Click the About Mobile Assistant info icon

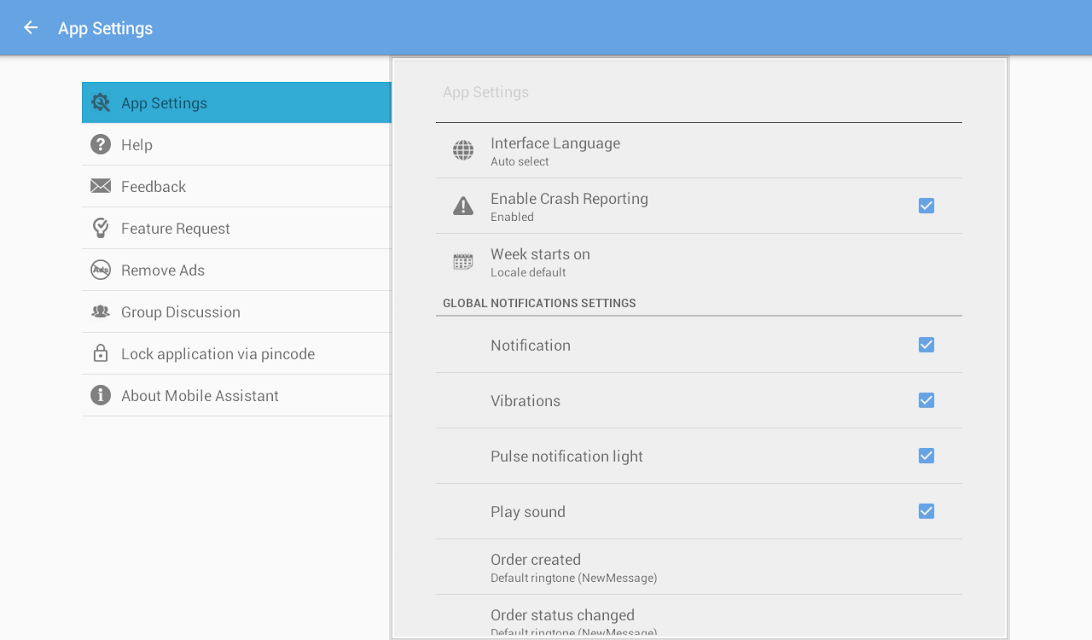pyautogui.click(x=100, y=395)
